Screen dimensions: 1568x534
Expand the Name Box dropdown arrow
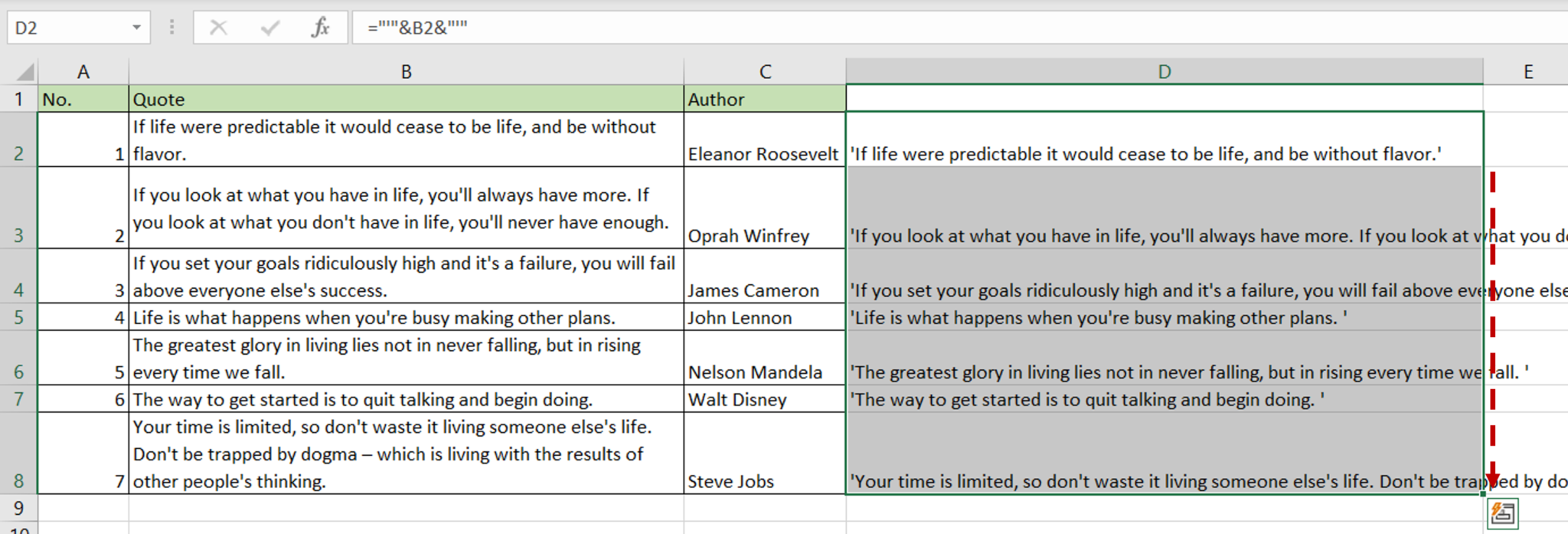[136, 28]
